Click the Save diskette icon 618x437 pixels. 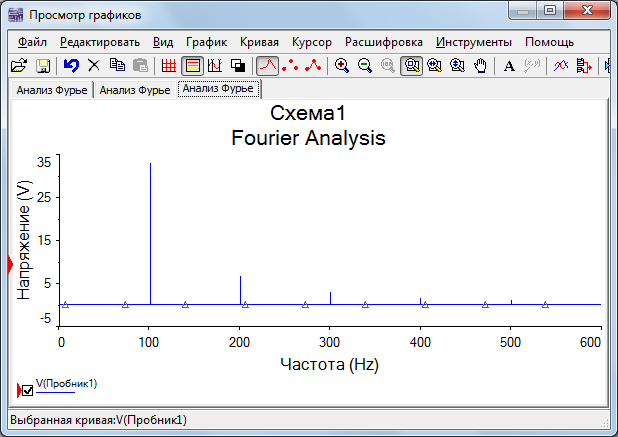tap(43, 65)
